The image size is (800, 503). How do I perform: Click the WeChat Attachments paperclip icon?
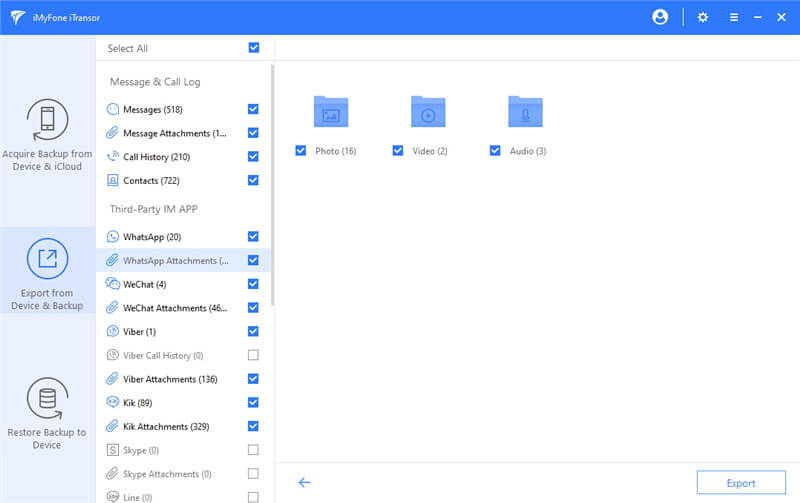pyautogui.click(x=112, y=308)
